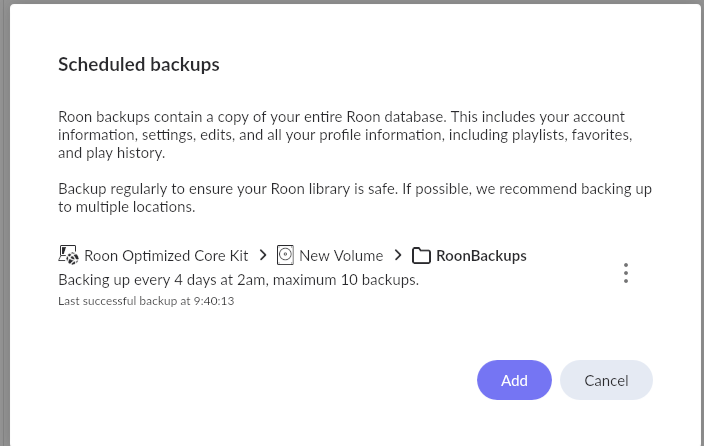Screen dimensions: 704x446
Task: Click the dimmed background left of dialog
Action: 4,225
